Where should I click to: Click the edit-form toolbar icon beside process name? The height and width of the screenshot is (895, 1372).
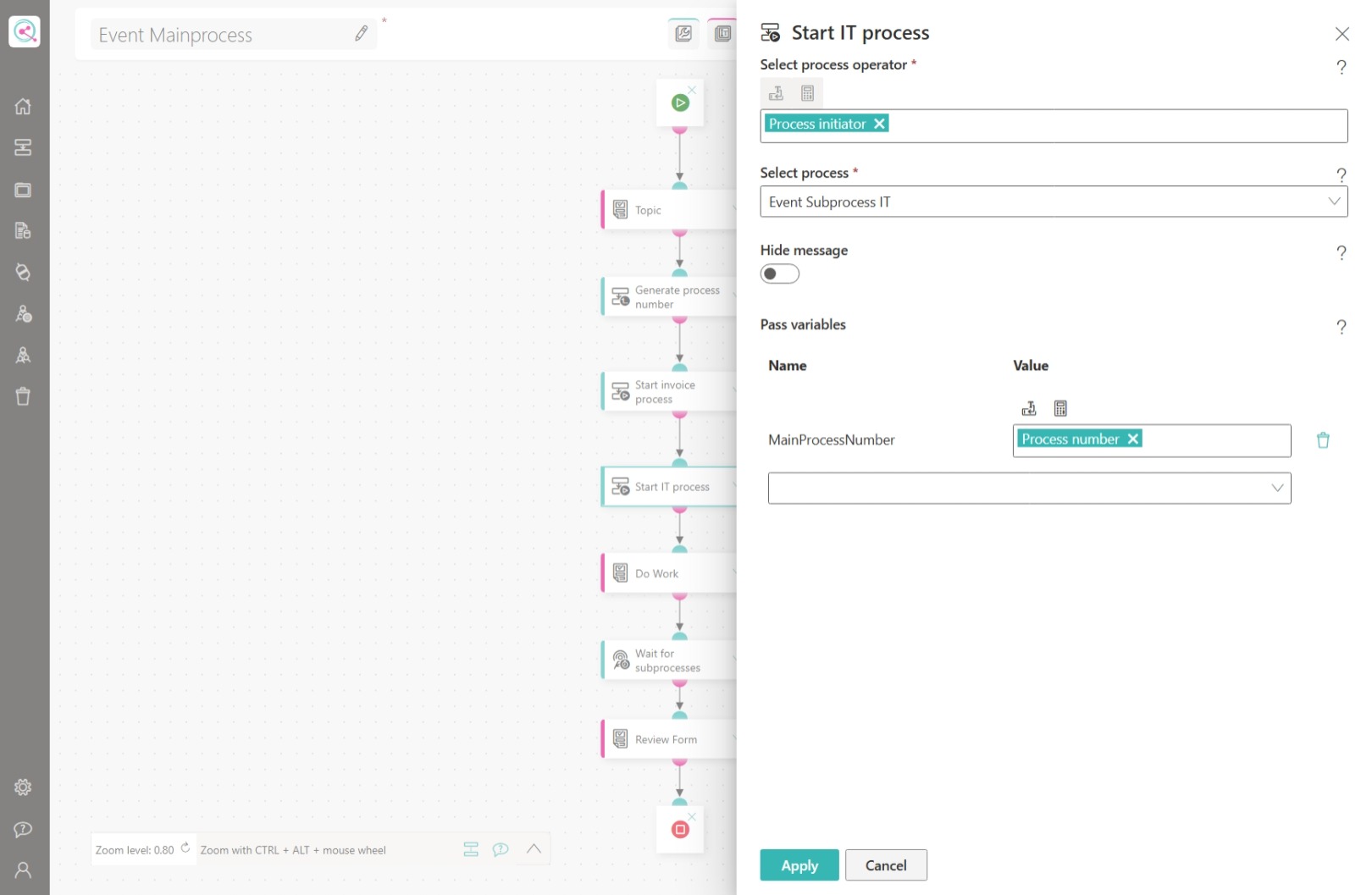click(x=683, y=34)
